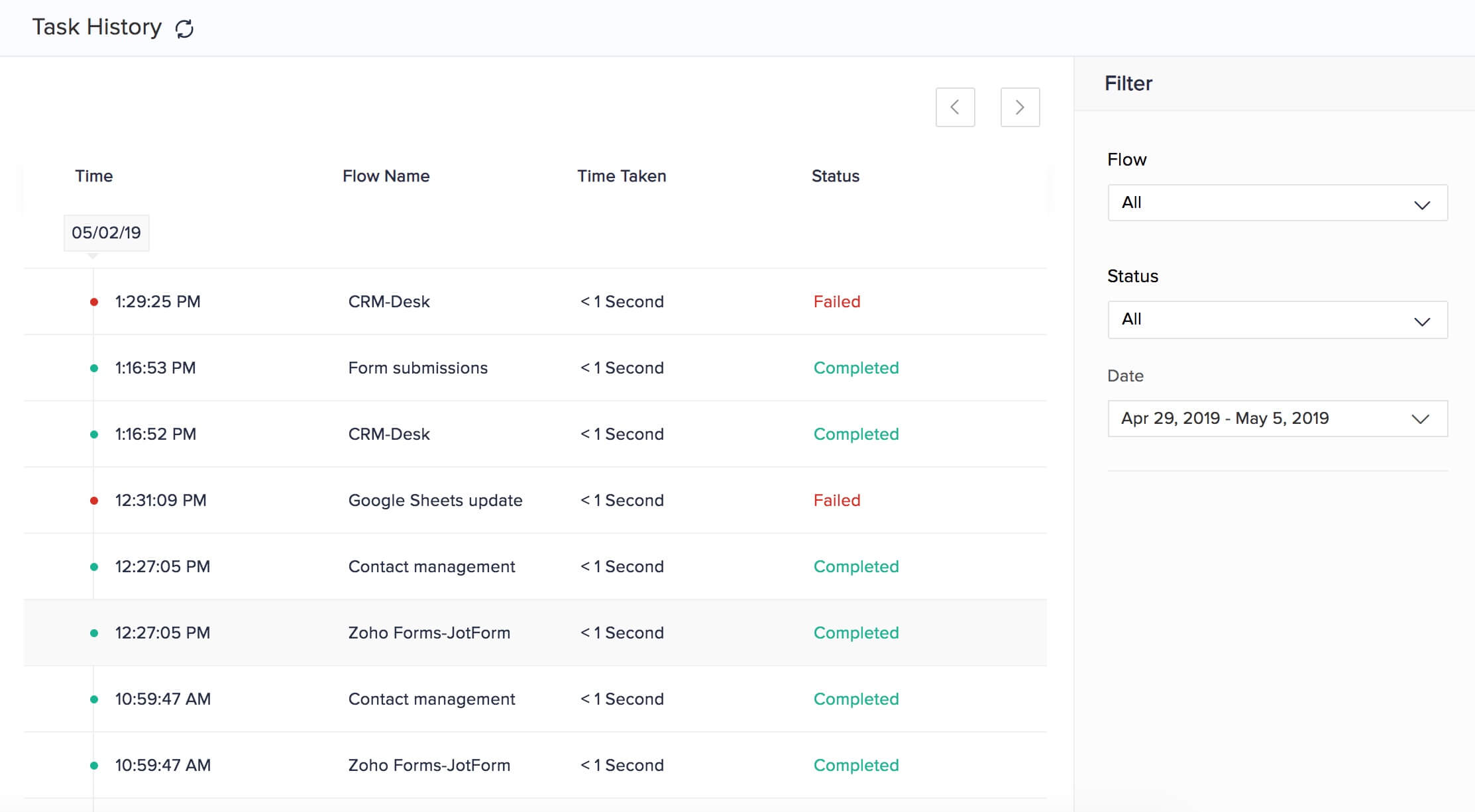Open the 12:31:09 PM task entry
Image resolution: width=1475 pixels, height=812 pixels.
pos(535,500)
